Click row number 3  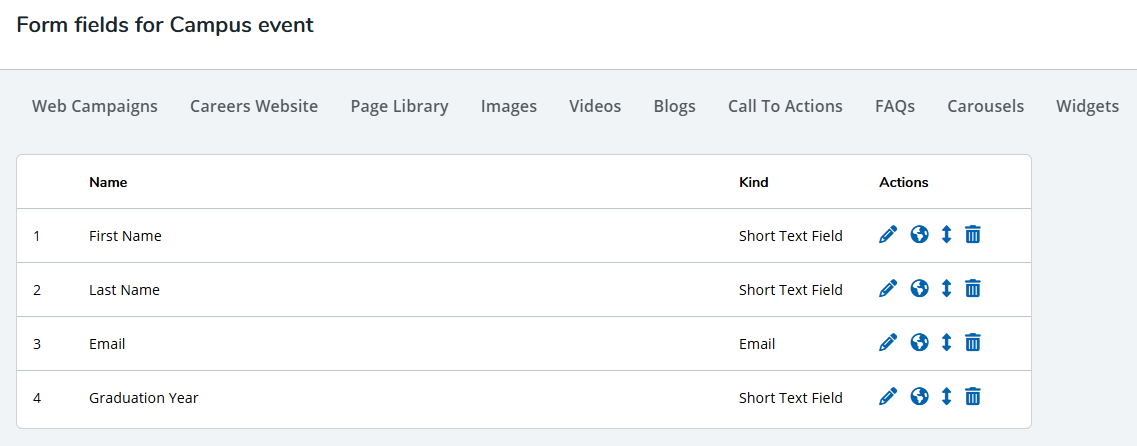[36, 344]
